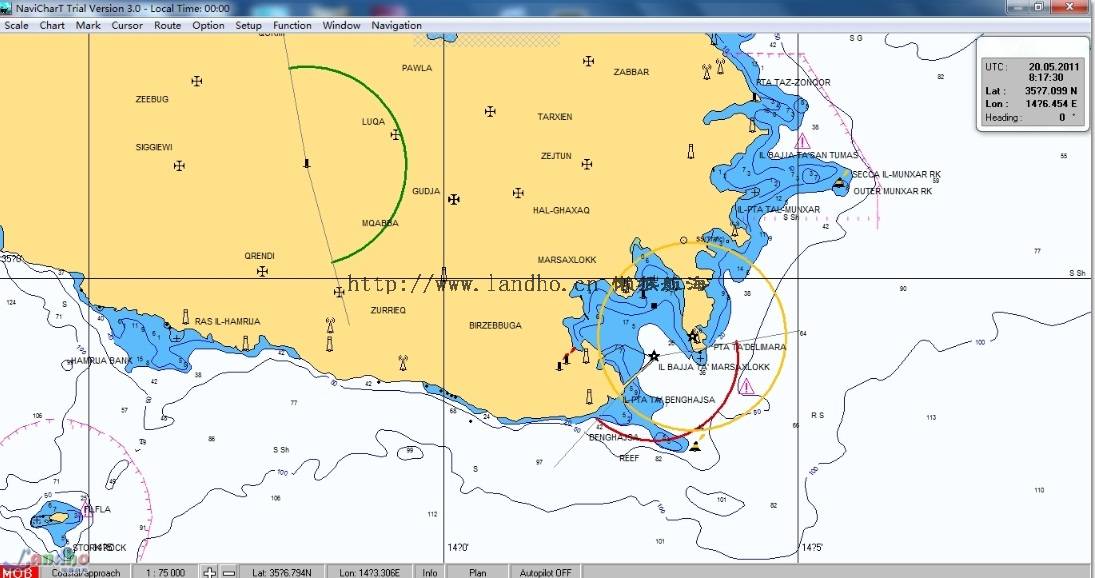The height and width of the screenshot is (578, 1095).
Task: Click the Lat 3576.794N status field
Action: pos(282,572)
